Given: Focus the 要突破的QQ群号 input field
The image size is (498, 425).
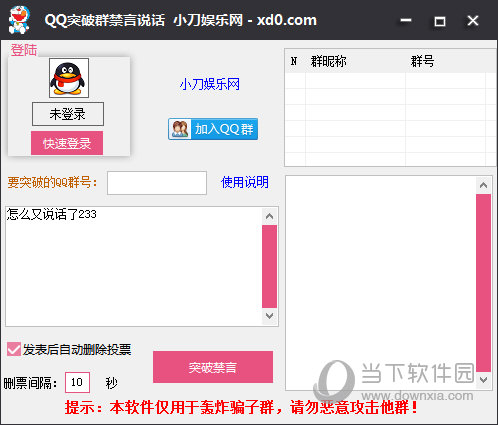Looking at the screenshot, I should point(157,183).
